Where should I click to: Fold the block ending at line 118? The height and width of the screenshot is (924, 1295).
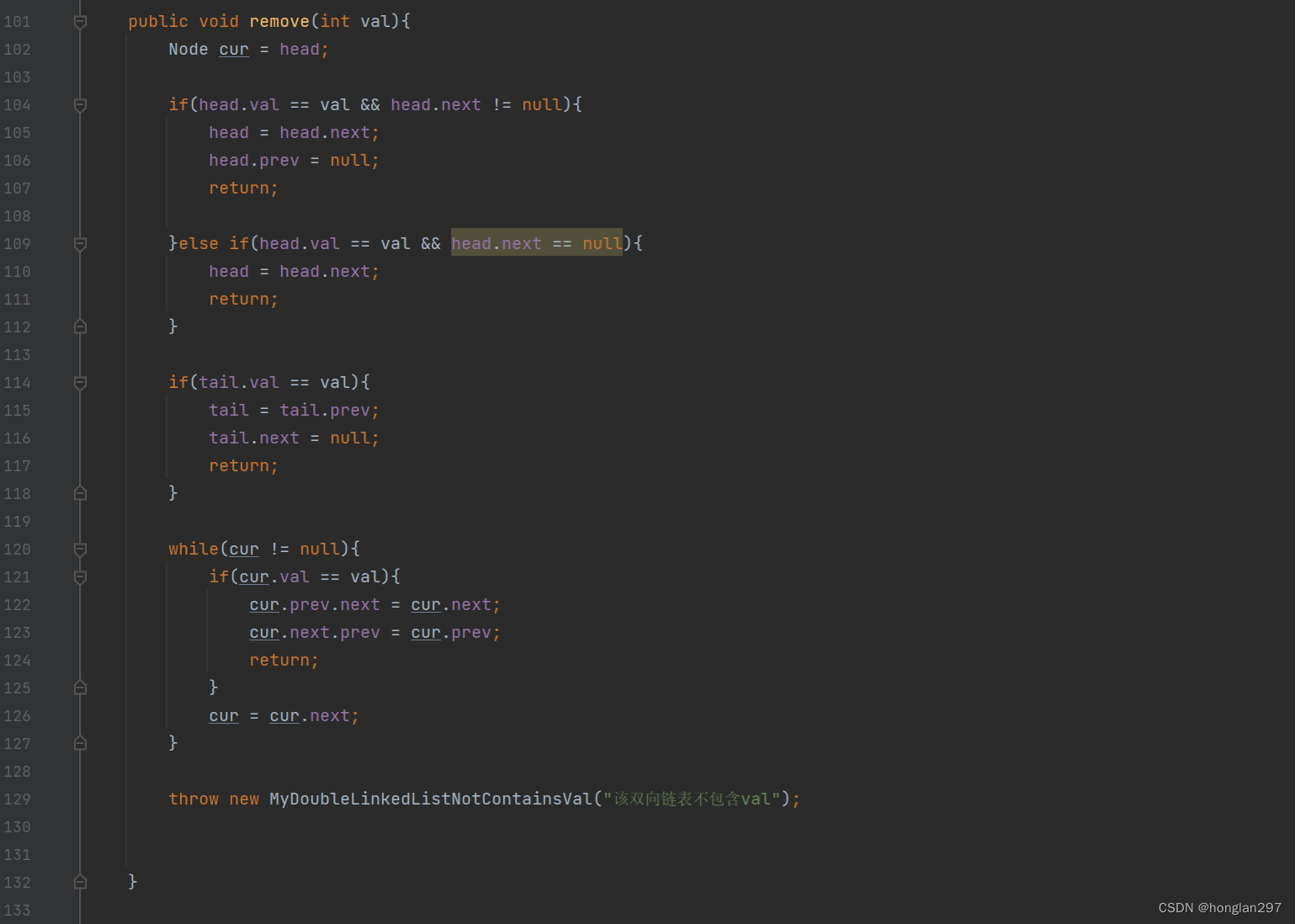(80, 493)
